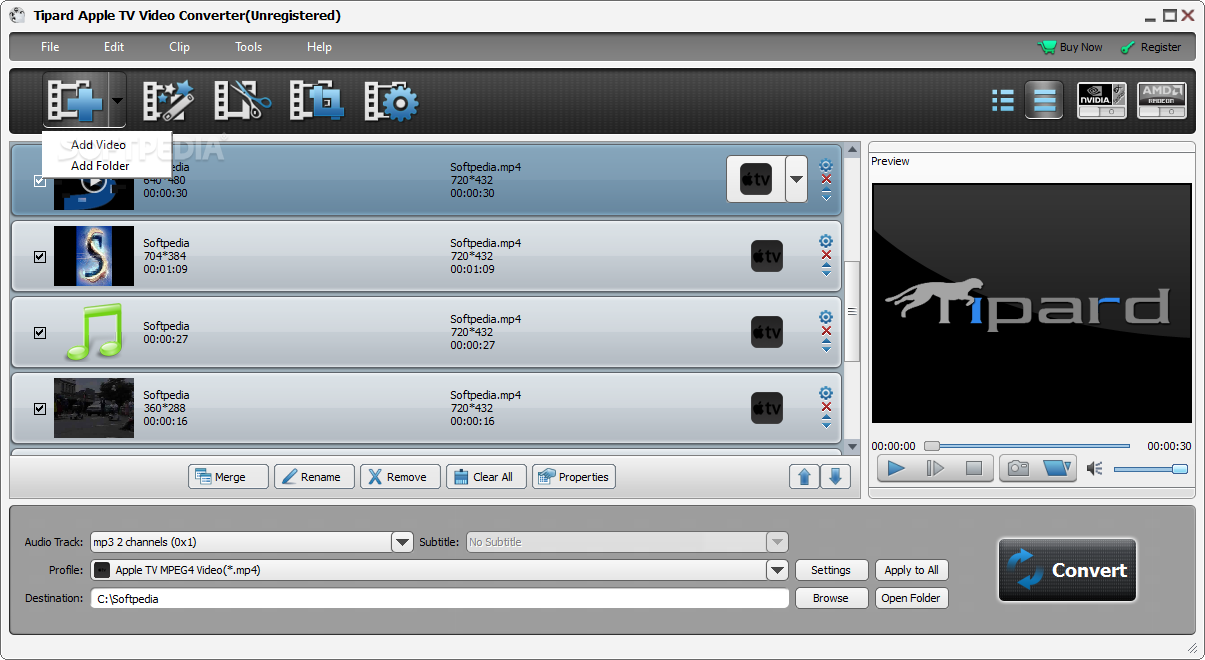Viewport: 1205px width, 660px height.
Task: Click Apply to All
Action: (x=911, y=570)
